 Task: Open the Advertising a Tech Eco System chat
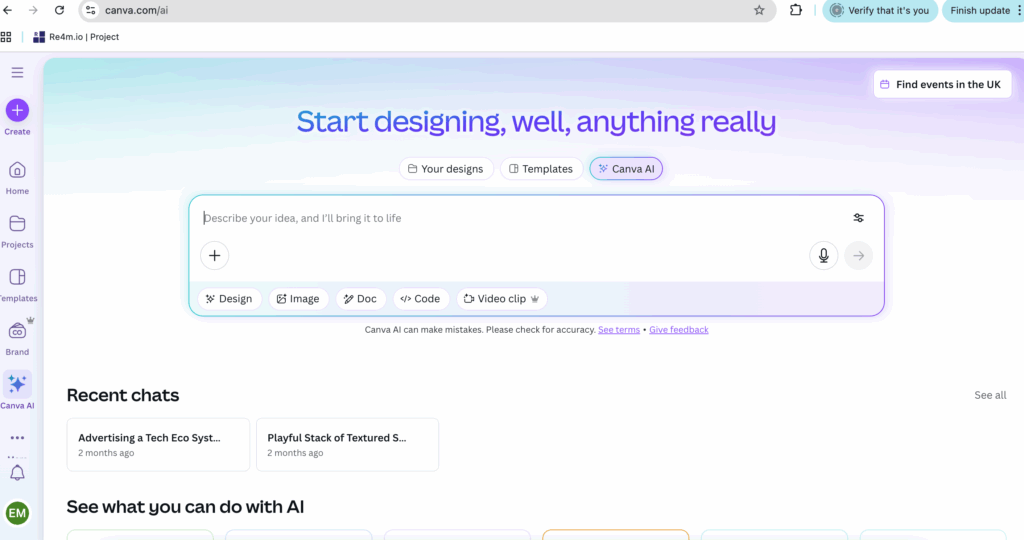pos(158,444)
